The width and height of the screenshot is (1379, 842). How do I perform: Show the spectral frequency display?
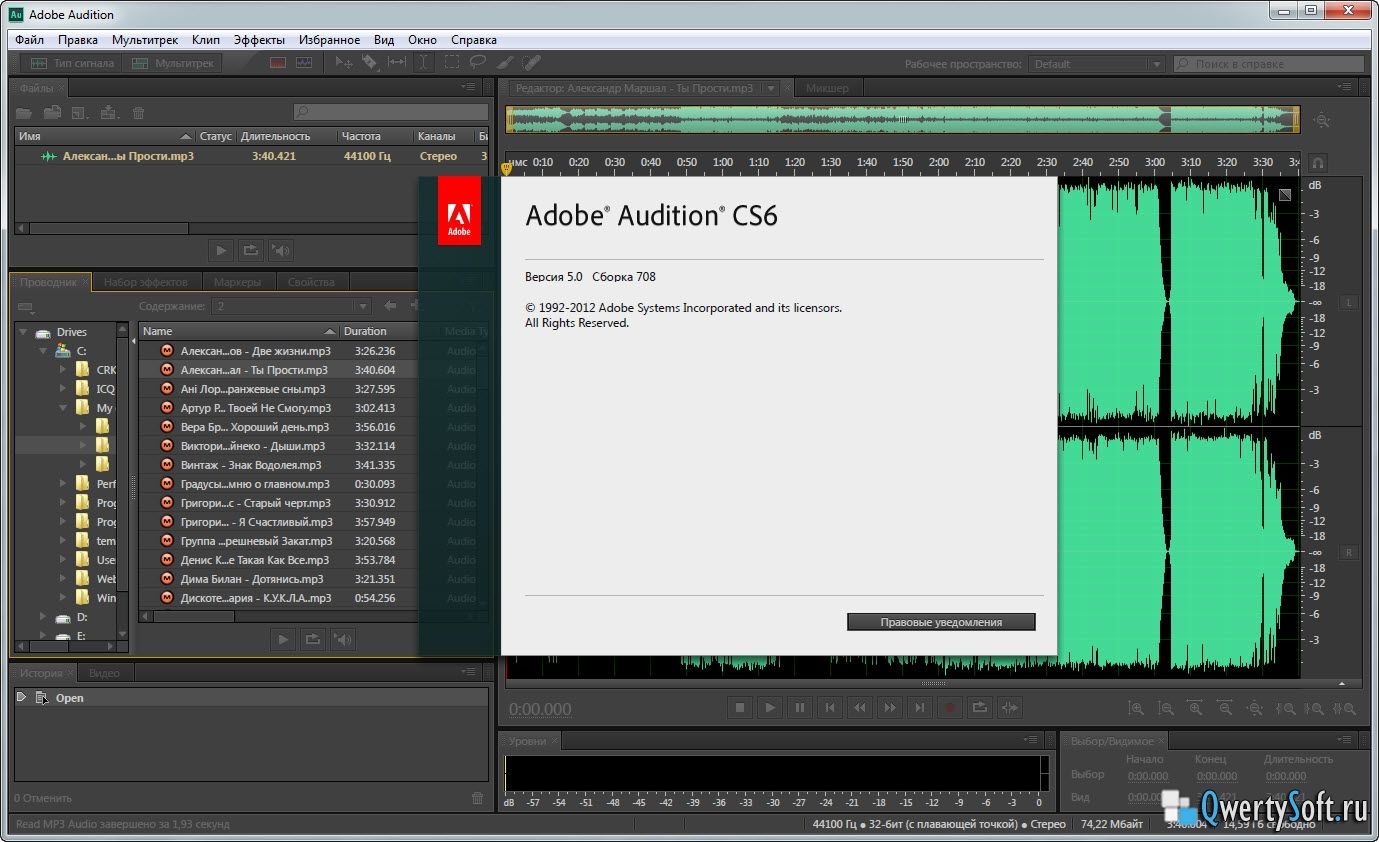pyautogui.click(x=278, y=63)
